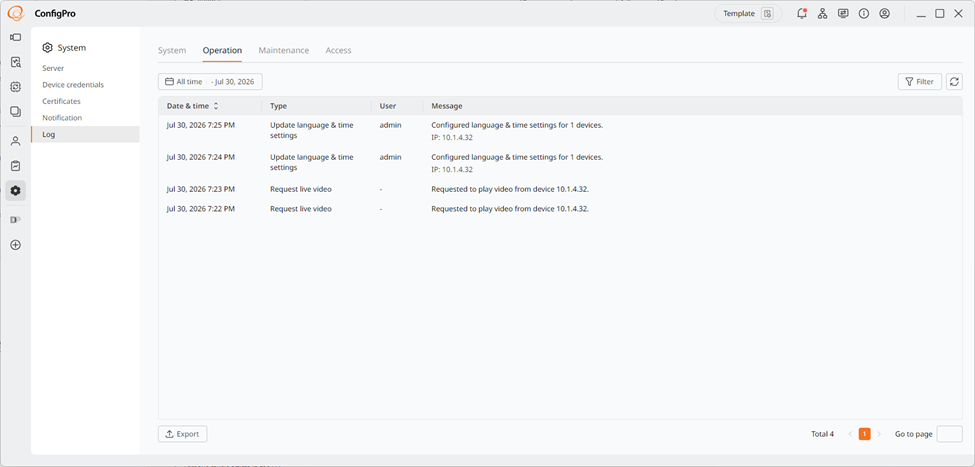Image resolution: width=975 pixels, height=467 pixels.
Task: Open the search-checklist sidebar icon
Action: [16, 62]
